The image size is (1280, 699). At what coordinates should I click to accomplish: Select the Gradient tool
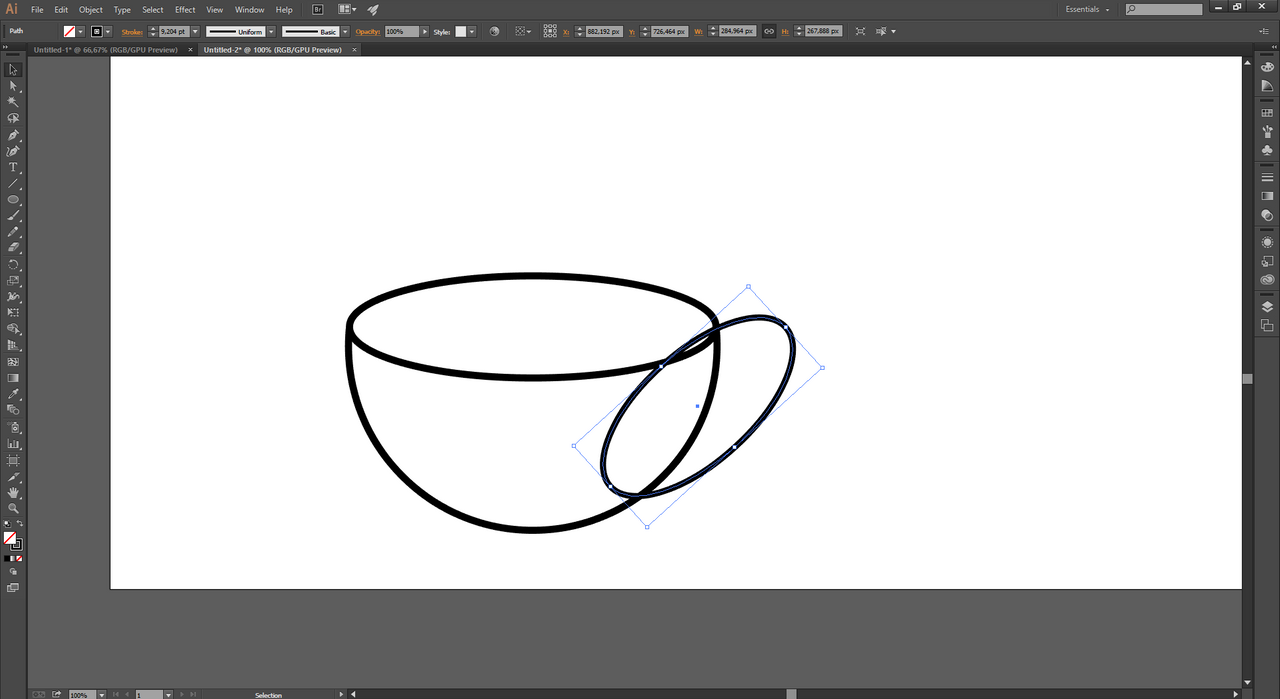pyautogui.click(x=13, y=378)
